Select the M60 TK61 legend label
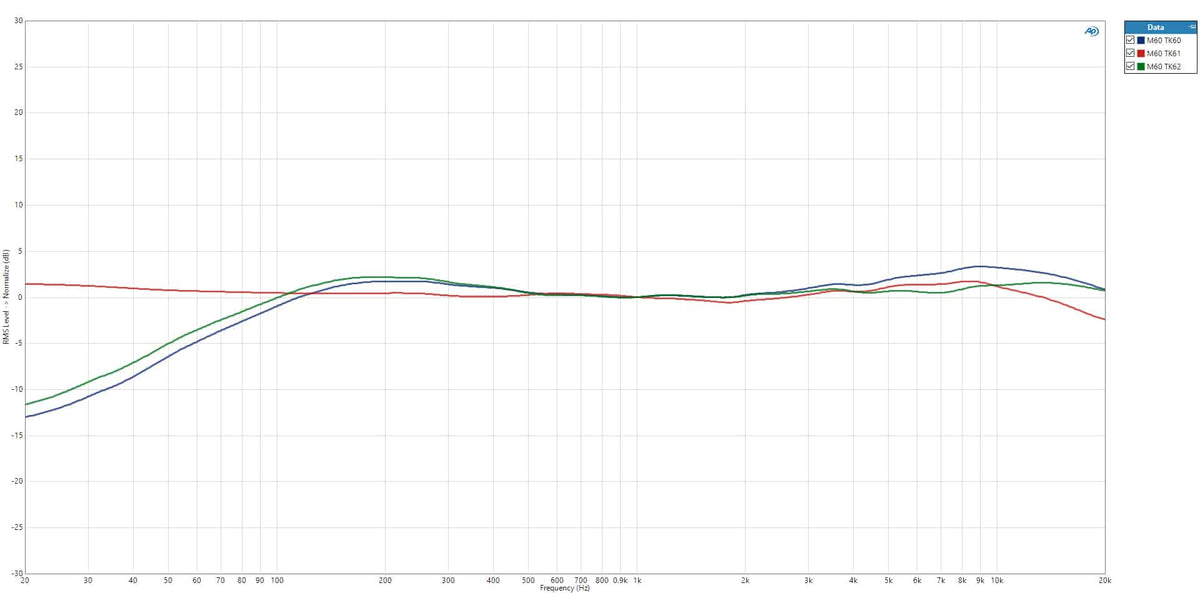 (x=1163, y=53)
